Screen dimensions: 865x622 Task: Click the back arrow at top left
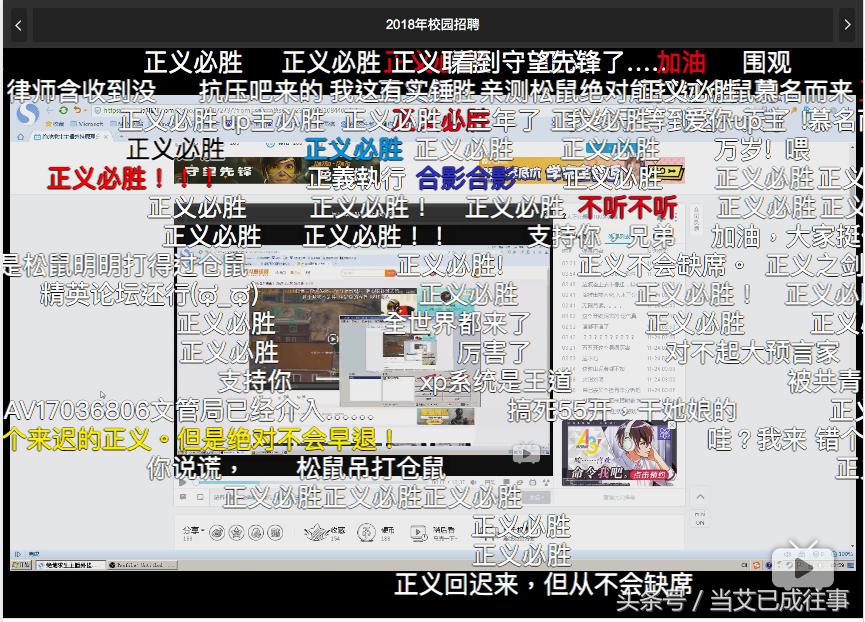click(x=18, y=25)
